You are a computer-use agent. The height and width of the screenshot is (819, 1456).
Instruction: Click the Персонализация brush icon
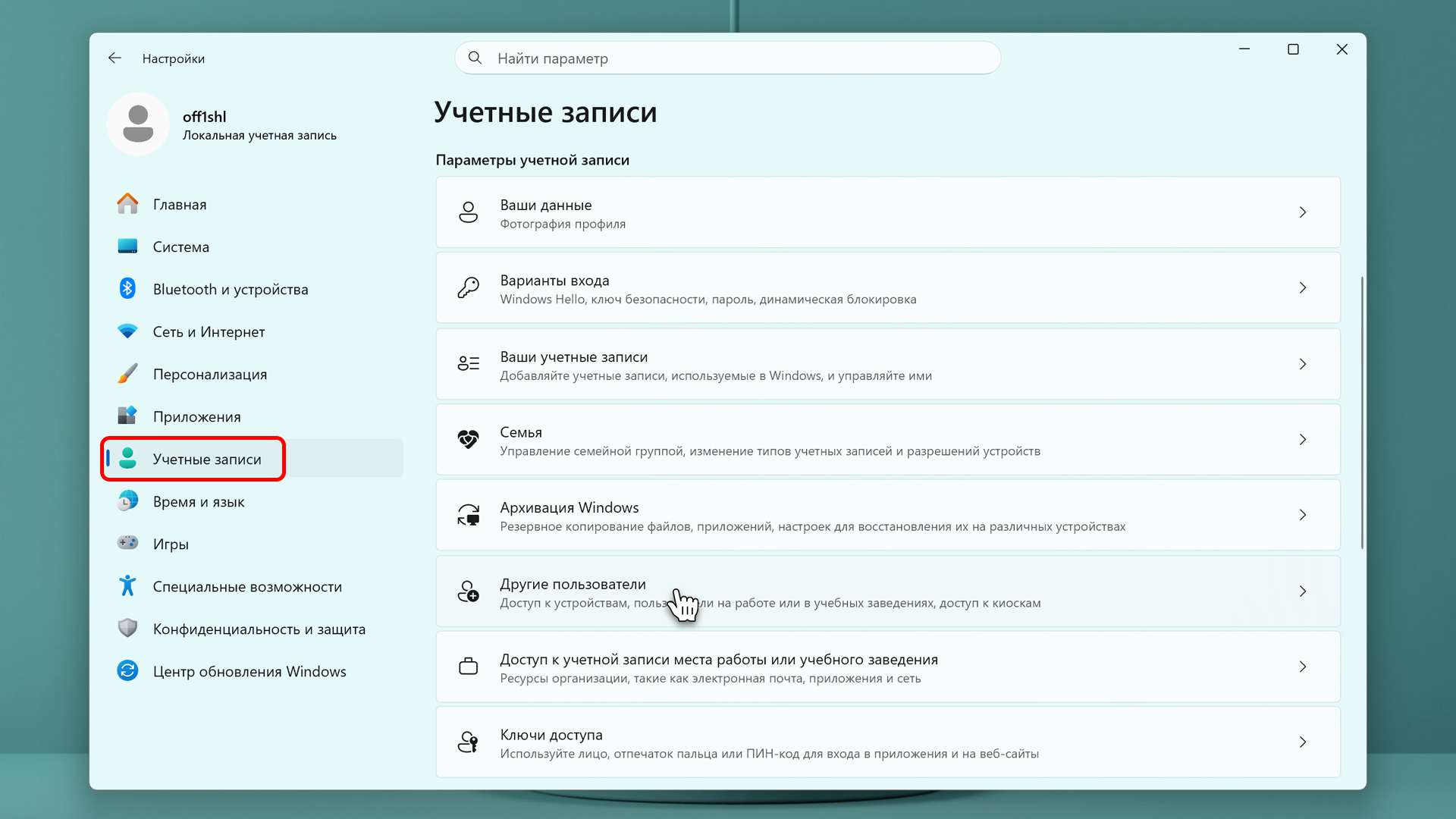(127, 374)
